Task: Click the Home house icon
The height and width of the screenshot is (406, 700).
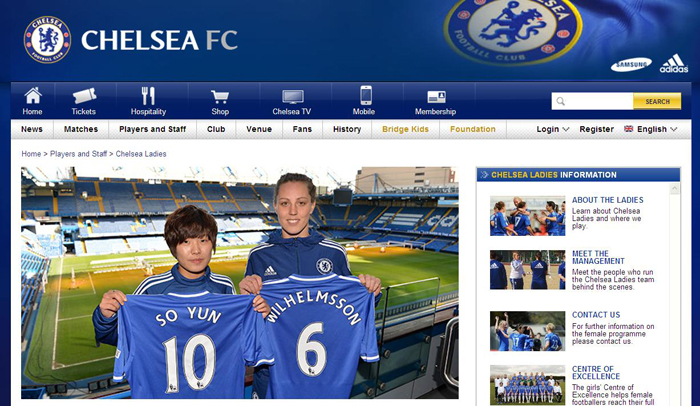Action: [33, 96]
